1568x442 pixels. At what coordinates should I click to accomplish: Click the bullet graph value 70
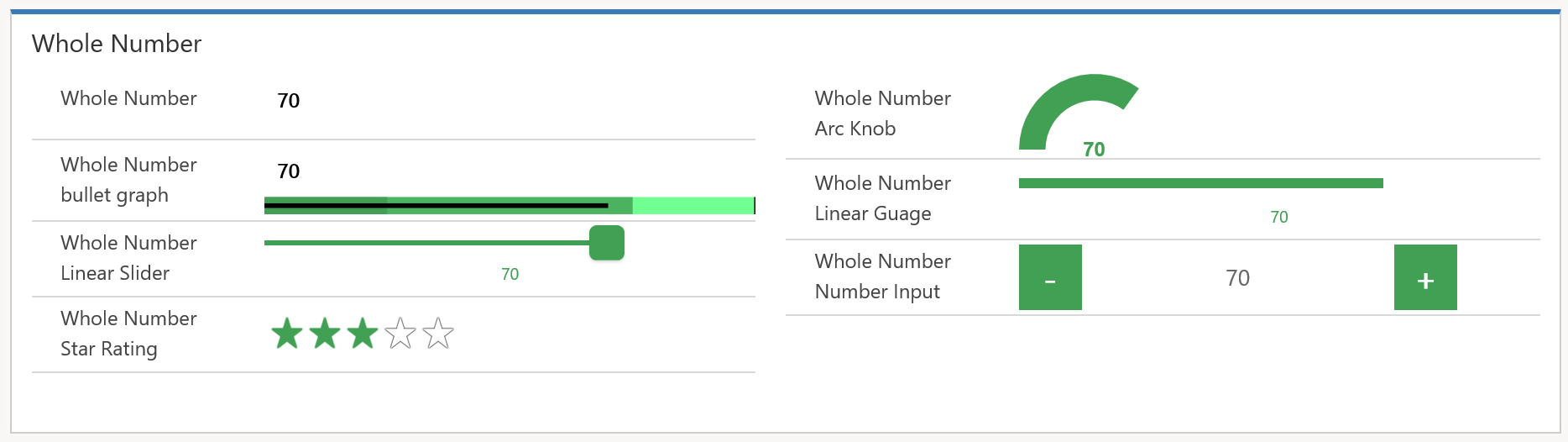[289, 171]
